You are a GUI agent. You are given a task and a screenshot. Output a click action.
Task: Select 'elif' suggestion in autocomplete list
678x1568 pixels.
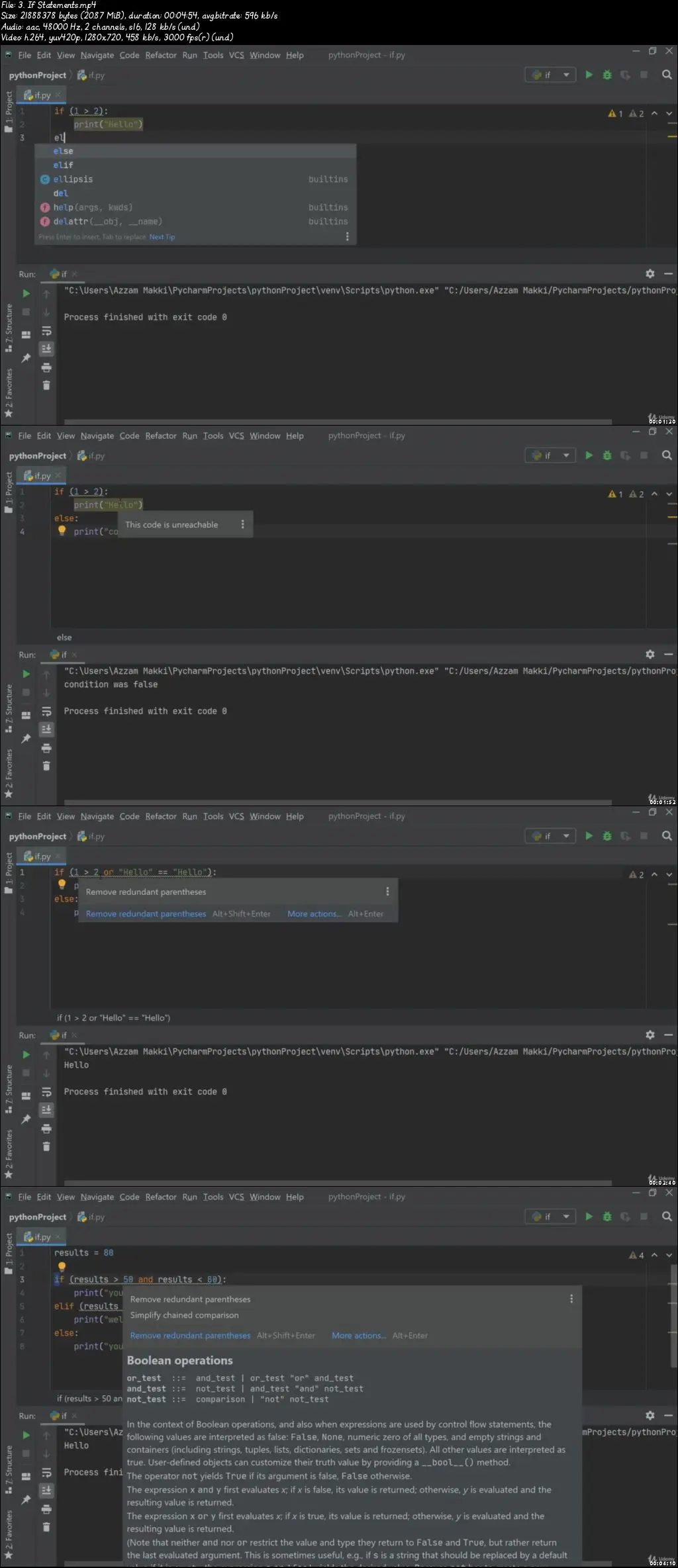tap(195, 165)
